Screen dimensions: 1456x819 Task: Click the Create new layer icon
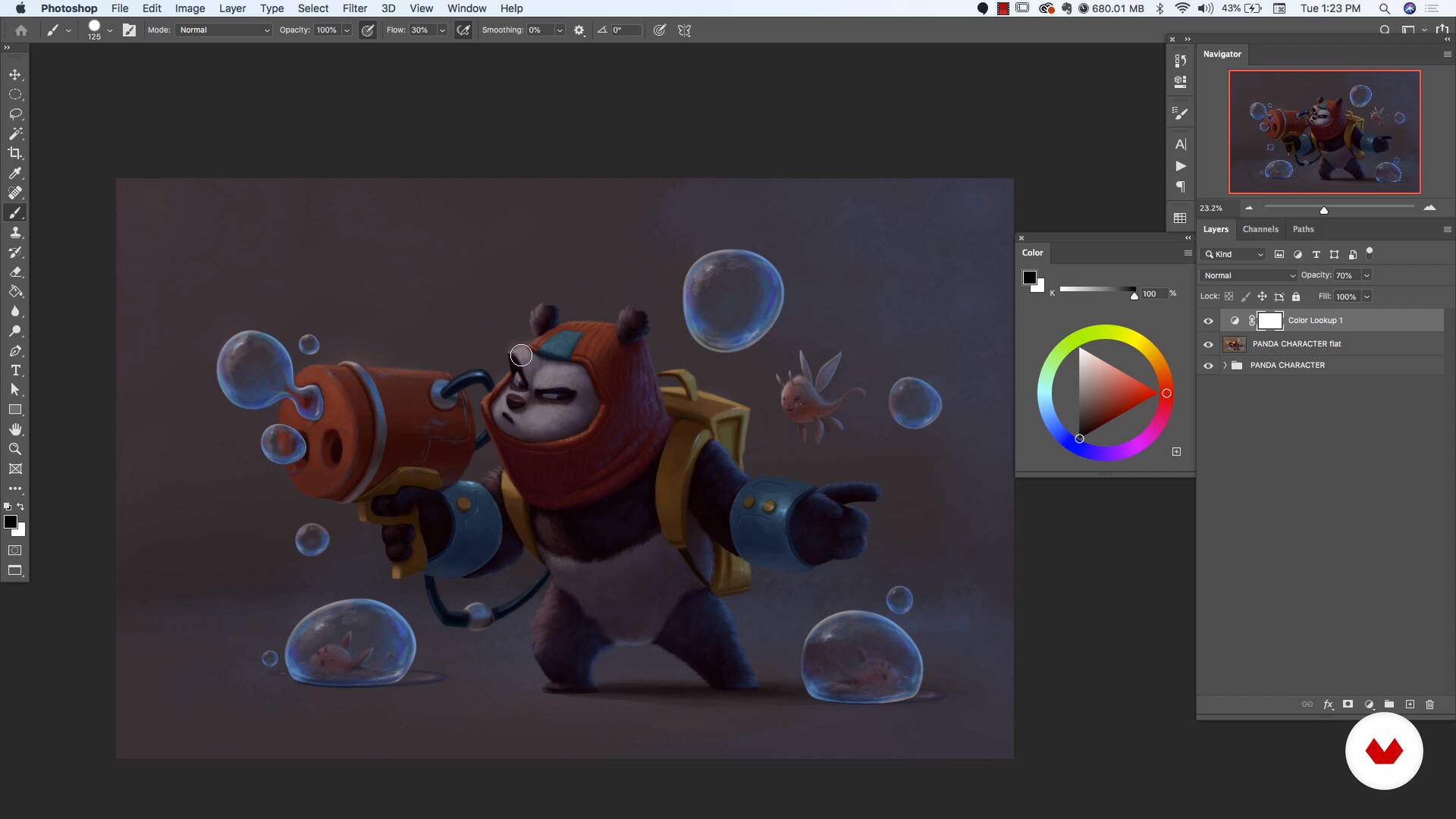(1410, 704)
